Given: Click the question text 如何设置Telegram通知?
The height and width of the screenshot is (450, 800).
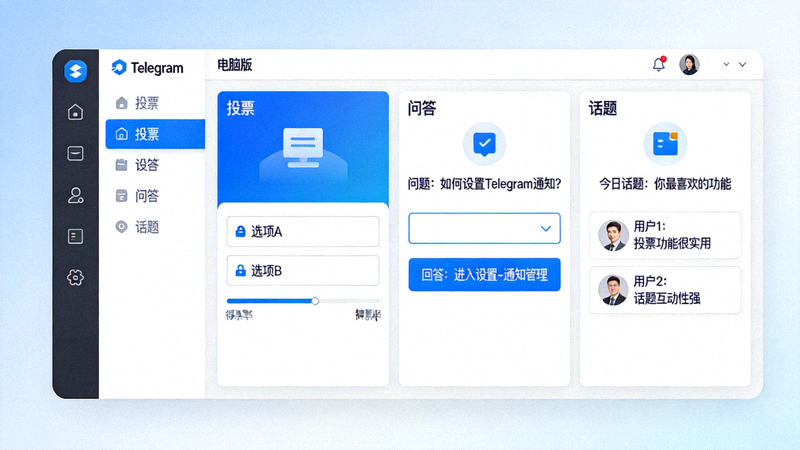Looking at the screenshot, I should point(501,184).
